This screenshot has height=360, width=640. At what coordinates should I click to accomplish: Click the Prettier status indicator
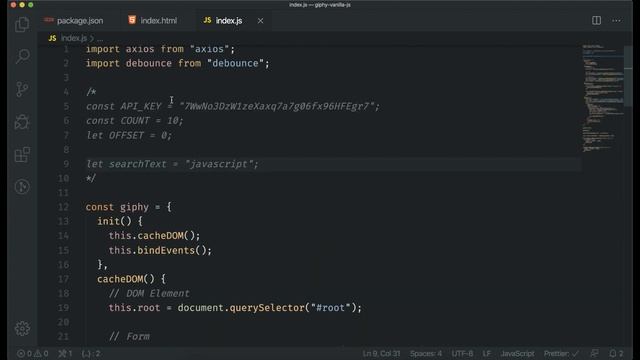coord(561,353)
